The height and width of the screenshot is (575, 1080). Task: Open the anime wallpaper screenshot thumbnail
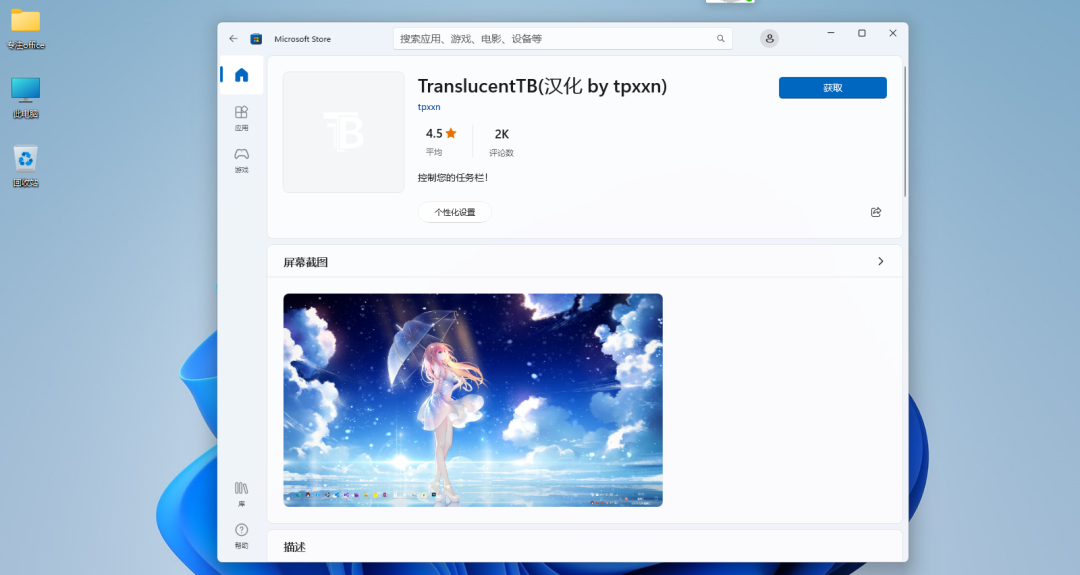click(472, 400)
